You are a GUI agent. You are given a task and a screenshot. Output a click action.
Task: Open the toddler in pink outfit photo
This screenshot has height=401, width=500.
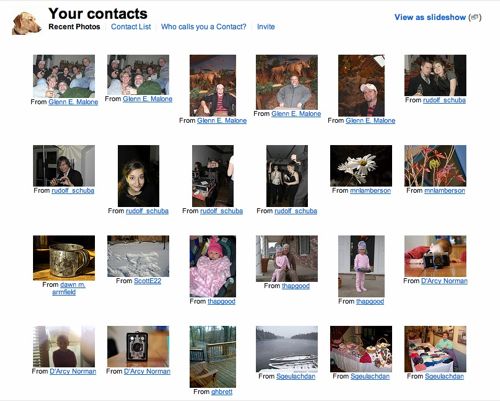tap(361, 266)
